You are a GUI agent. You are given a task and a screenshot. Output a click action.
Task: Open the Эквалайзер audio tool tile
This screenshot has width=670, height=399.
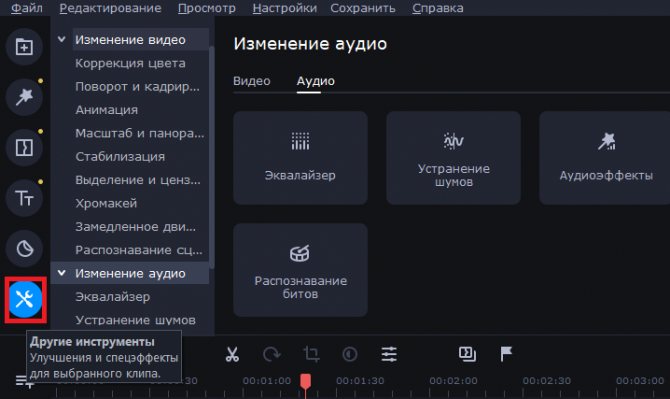pyautogui.click(x=300, y=158)
